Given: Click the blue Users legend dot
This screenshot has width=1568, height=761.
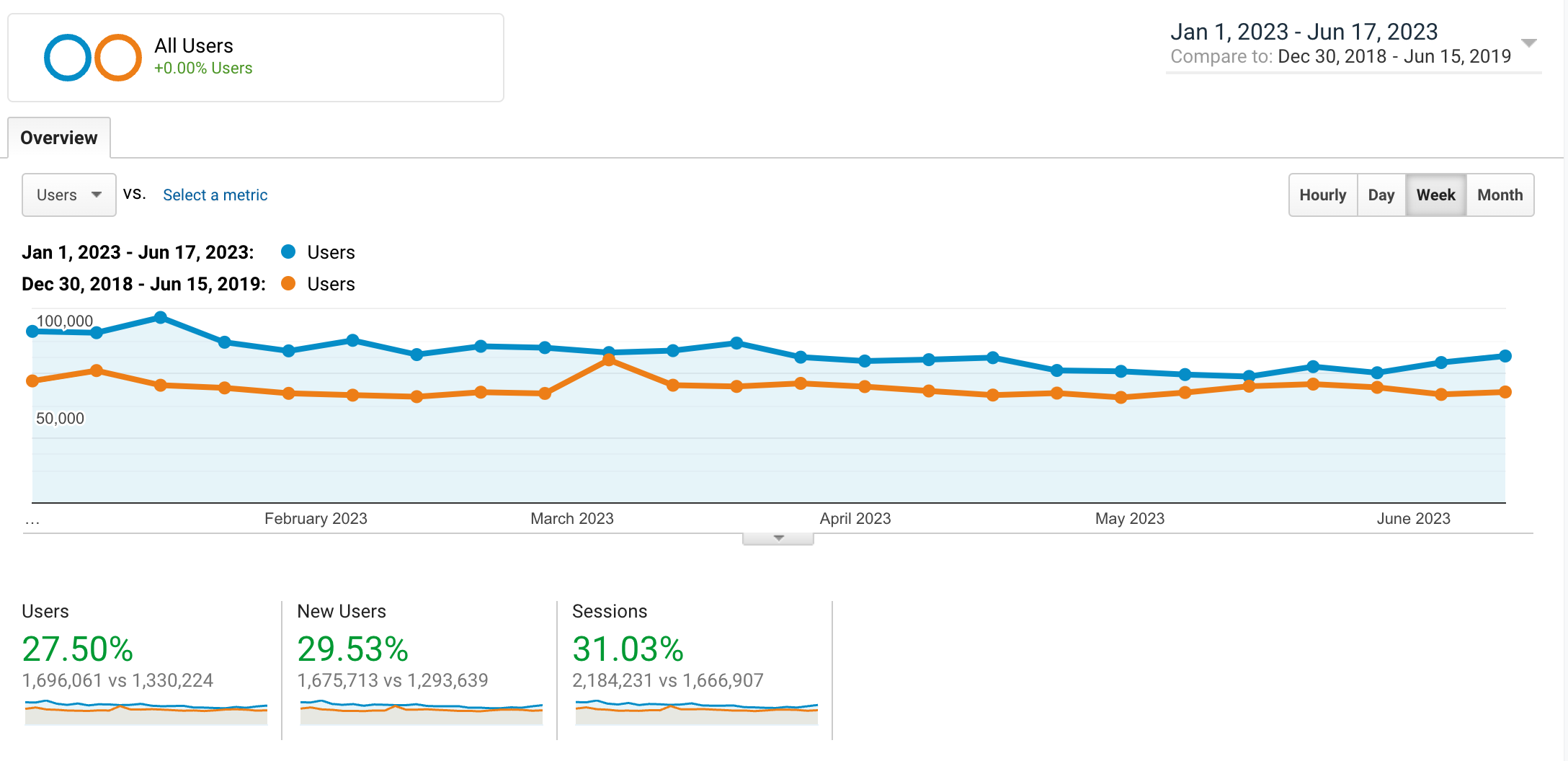Looking at the screenshot, I should [288, 252].
